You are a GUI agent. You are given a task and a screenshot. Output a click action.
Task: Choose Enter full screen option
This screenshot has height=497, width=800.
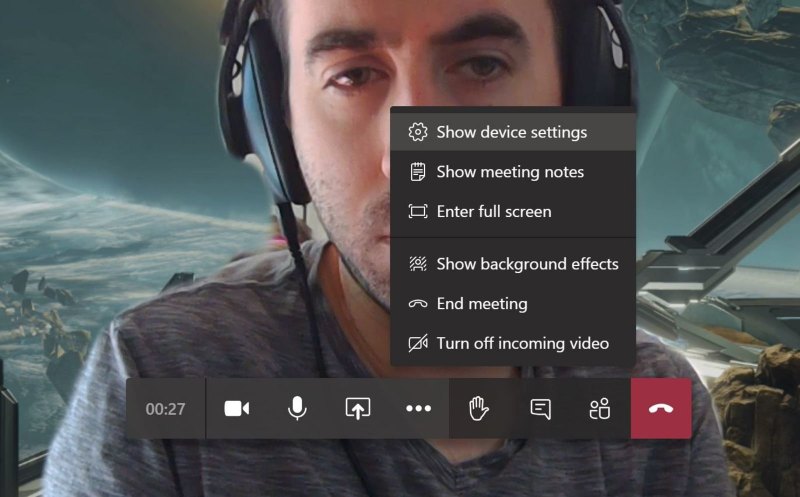[513, 212]
